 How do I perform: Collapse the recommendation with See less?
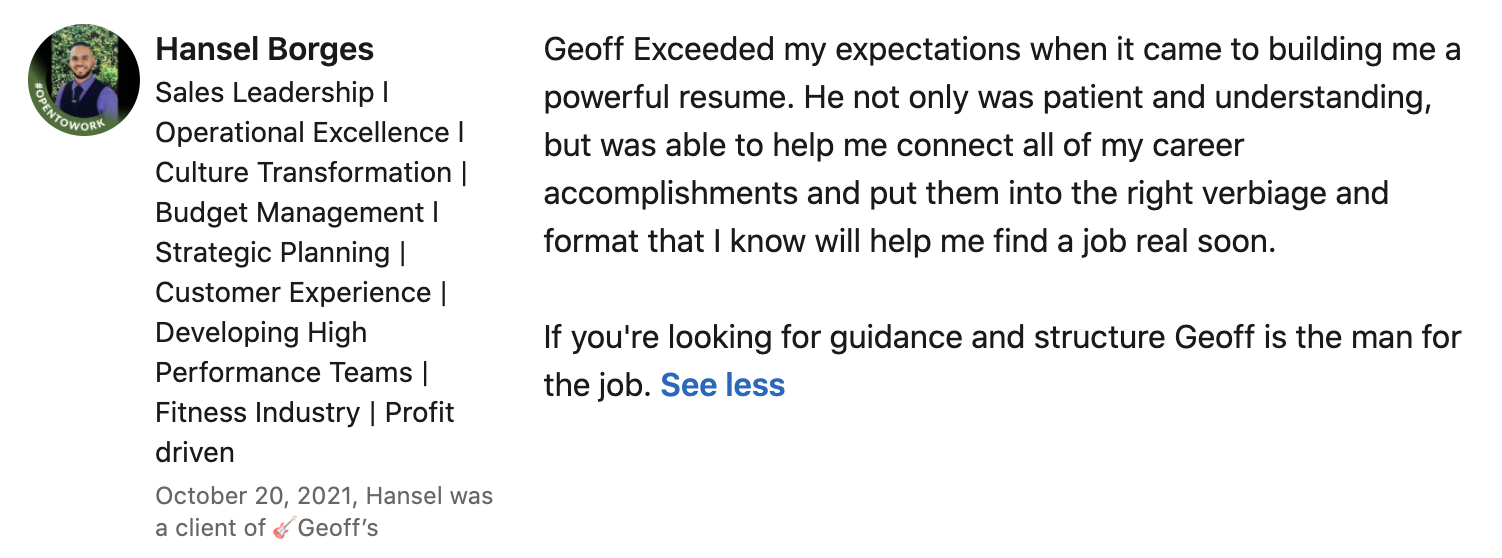point(723,385)
